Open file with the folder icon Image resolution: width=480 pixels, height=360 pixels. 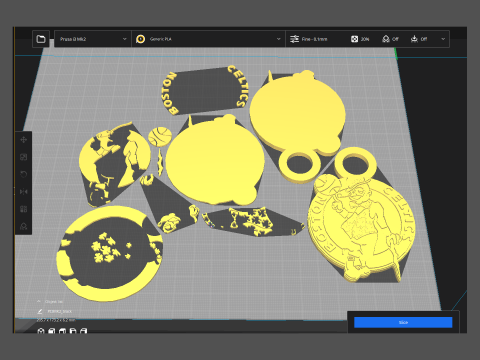pyautogui.click(x=41, y=39)
